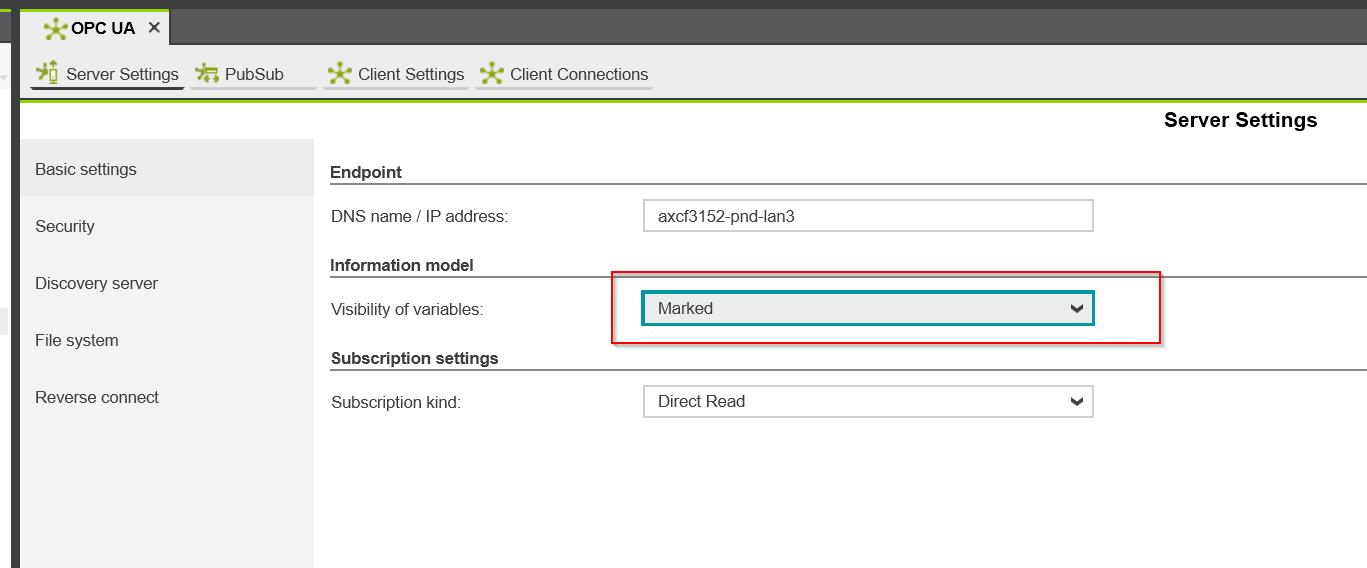Go to Discovery server settings
Image resolution: width=1367 pixels, height=568 pixels.
coord(167,283)
